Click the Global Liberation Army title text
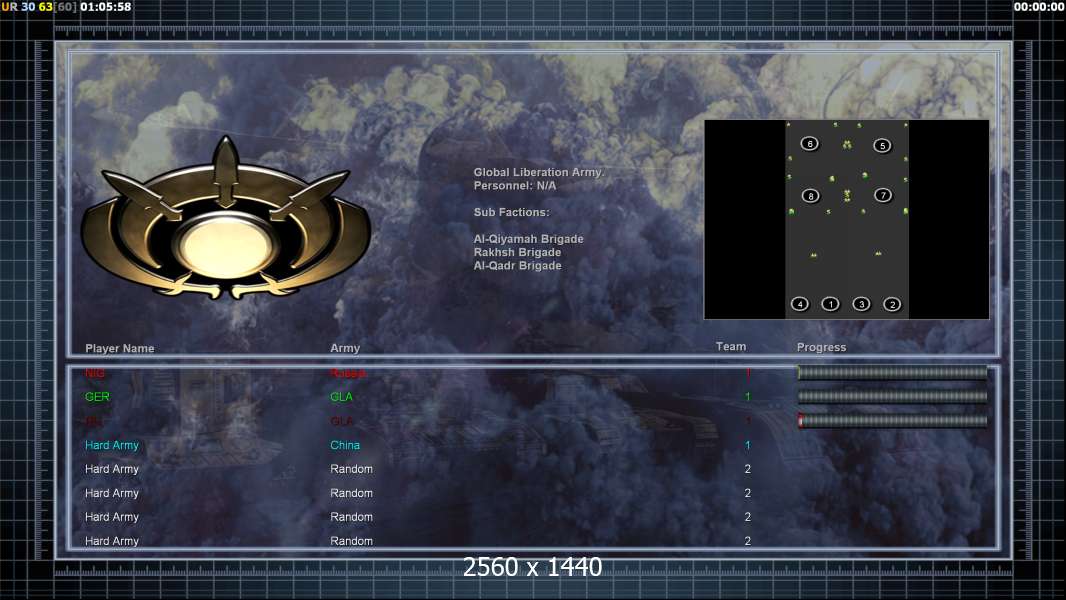The image size is (1066, 600). [x=538, y=172]
